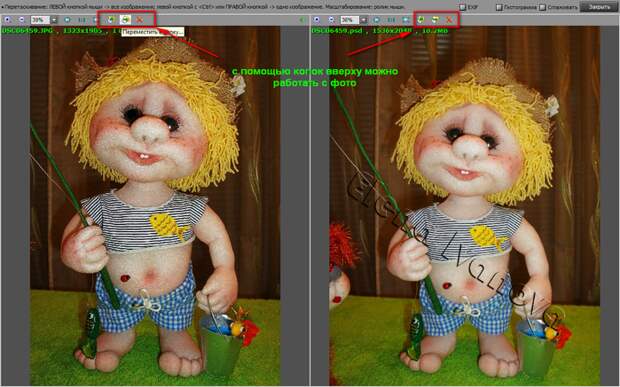Open zoom percentage dropdown for left image

point(54,20)
